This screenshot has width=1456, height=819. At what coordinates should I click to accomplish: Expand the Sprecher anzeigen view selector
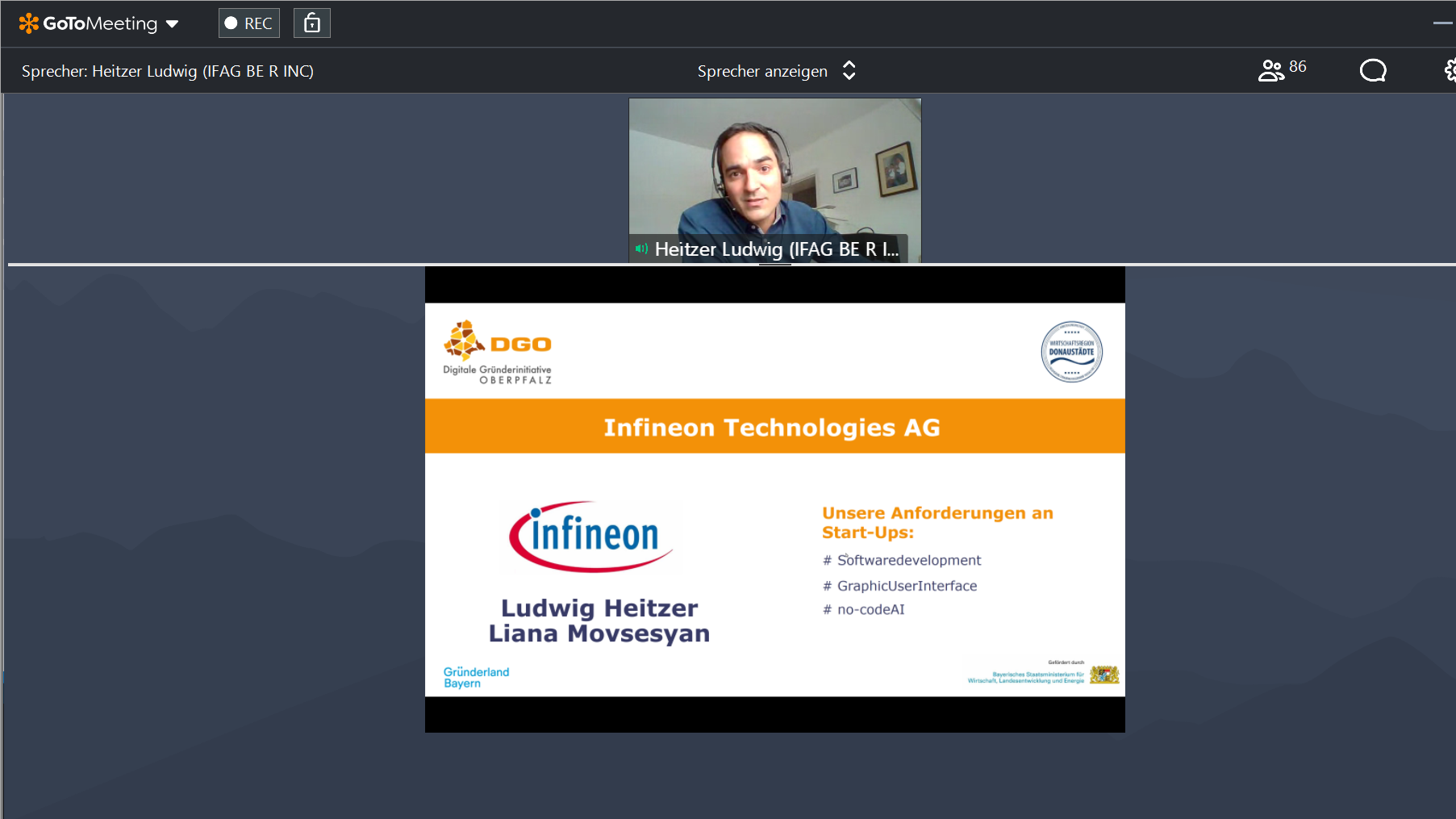pos(776,71)
